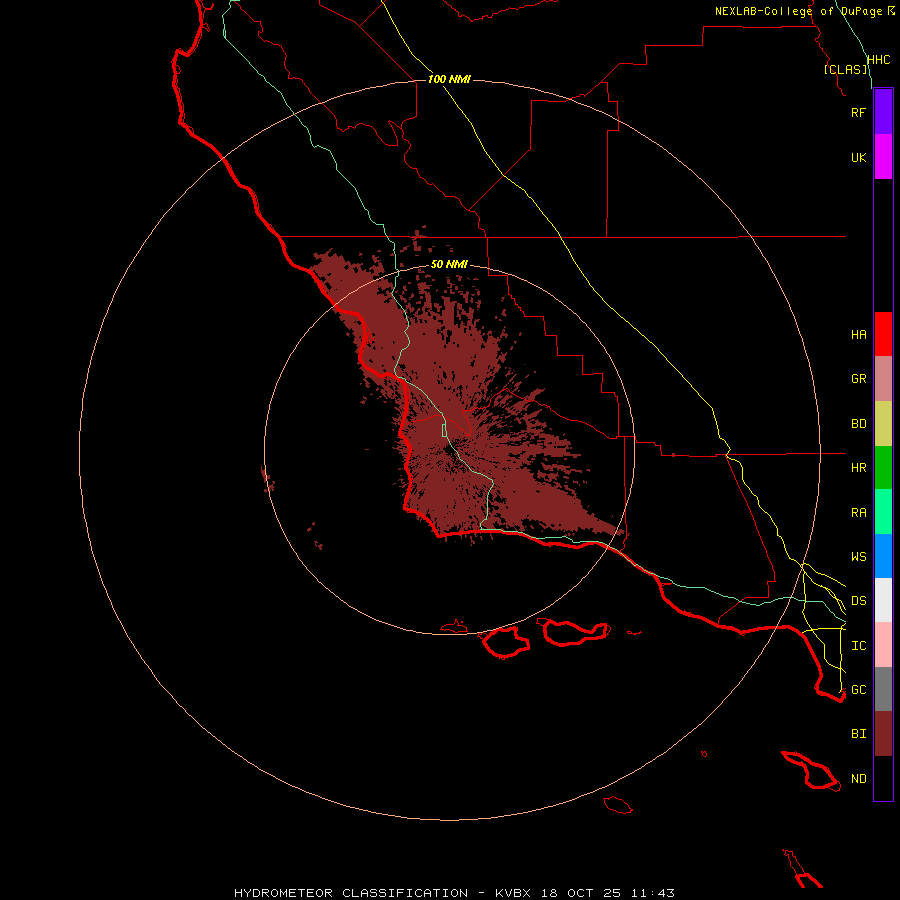Click the 'UK' legend label

tap(858, 157)
